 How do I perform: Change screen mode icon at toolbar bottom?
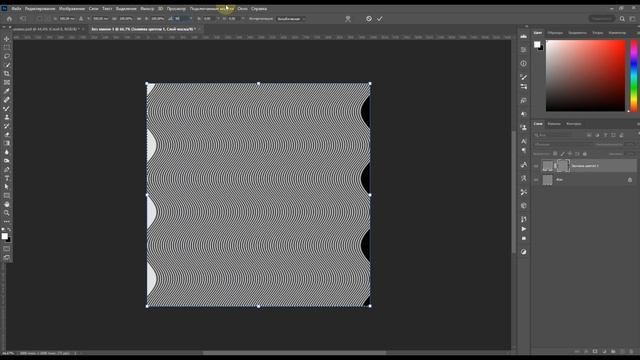(7, 258)
